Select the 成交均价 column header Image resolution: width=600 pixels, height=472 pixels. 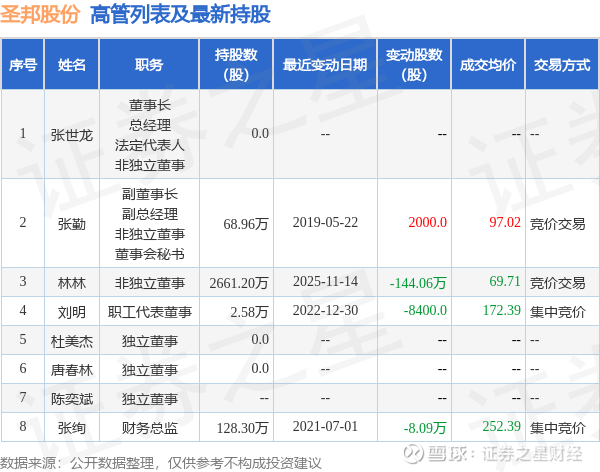tap(488, 64)
